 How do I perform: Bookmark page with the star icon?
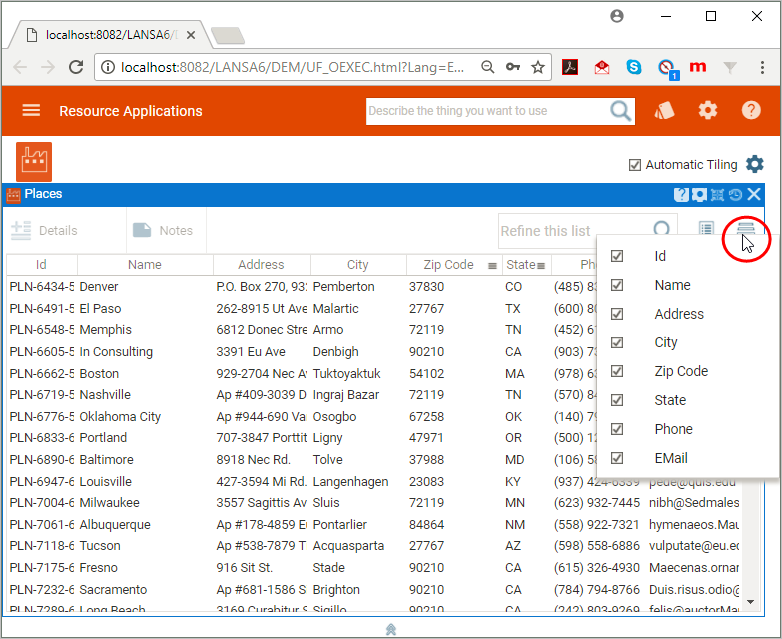pos(538,67)
